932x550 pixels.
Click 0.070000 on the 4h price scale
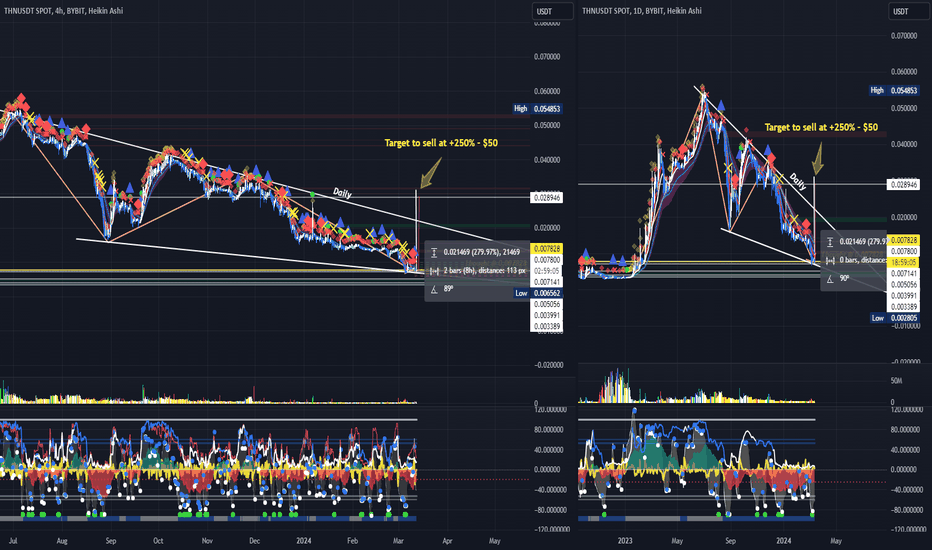point(547,57)
